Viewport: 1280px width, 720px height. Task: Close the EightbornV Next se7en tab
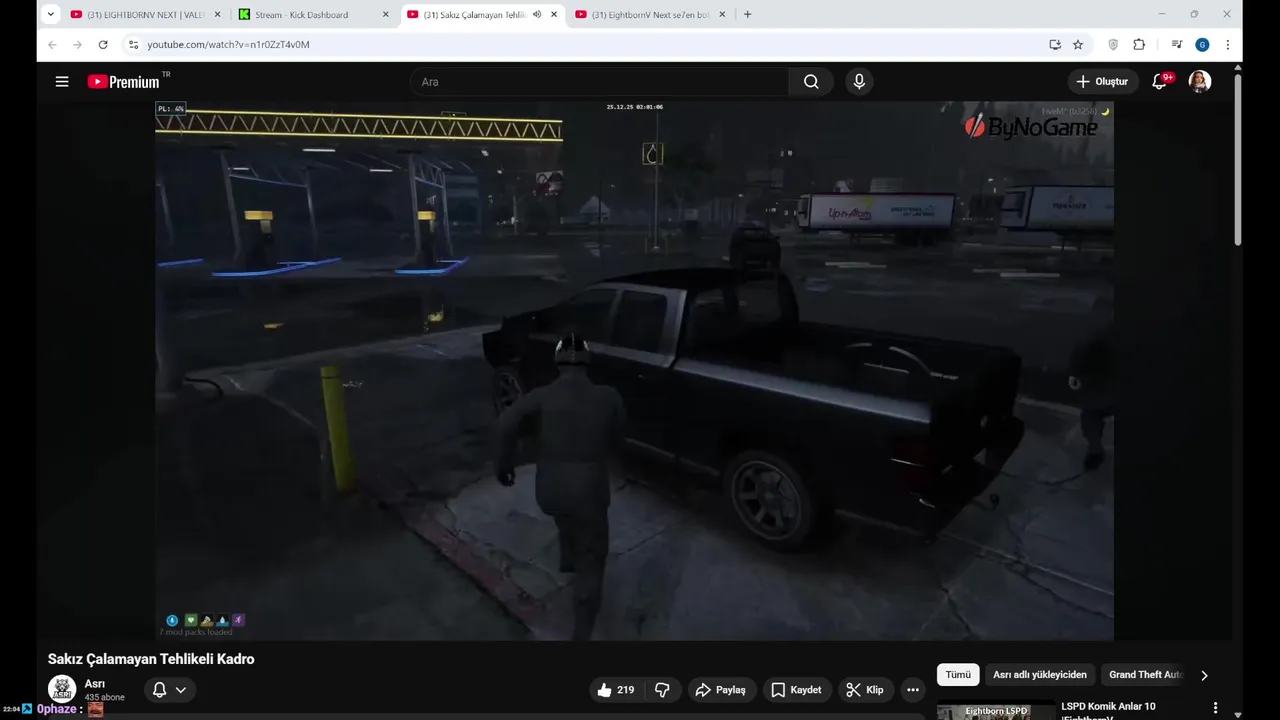pos(722,14)
